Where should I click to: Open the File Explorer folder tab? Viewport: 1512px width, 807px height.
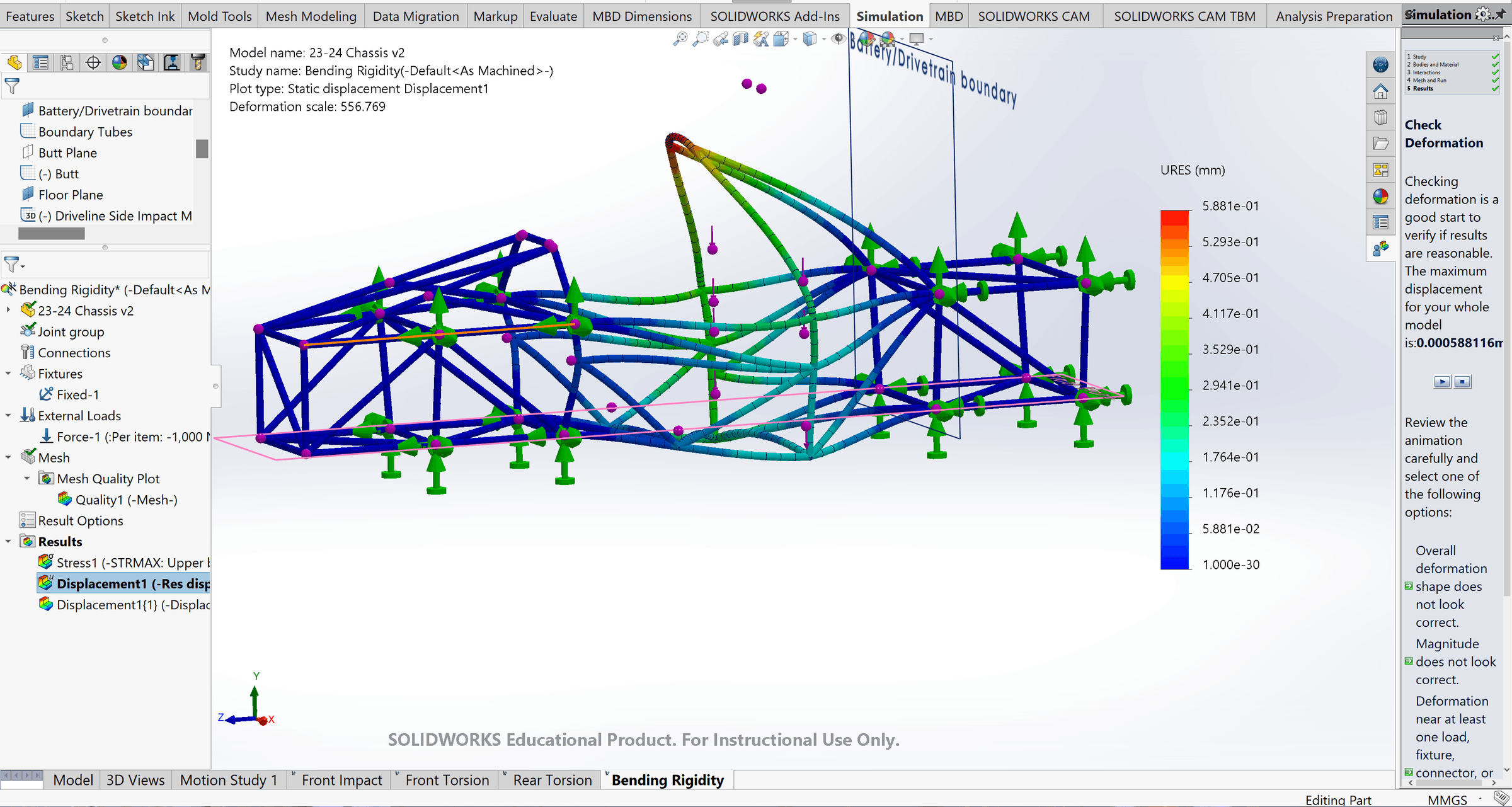coord(1380,144)
